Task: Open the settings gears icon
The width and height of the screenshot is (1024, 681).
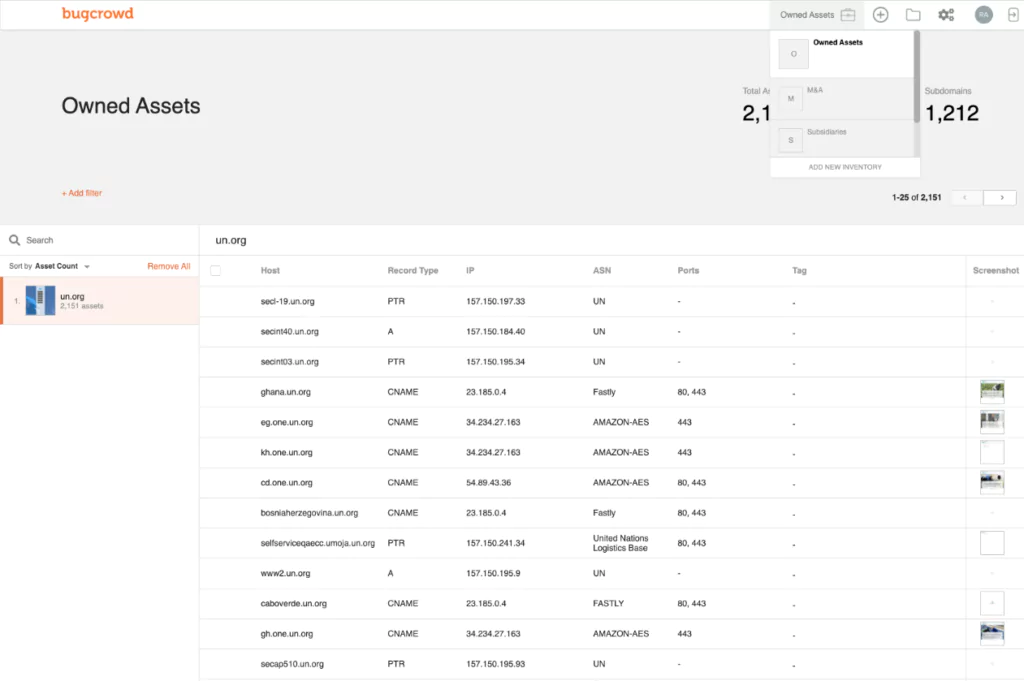Action: point(946,14)
